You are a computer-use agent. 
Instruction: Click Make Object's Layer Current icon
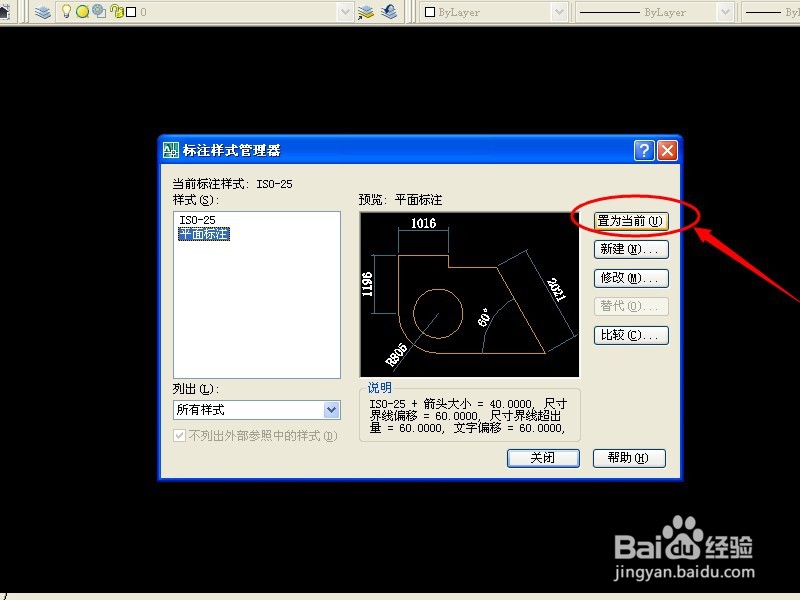click(x=366, y=11)
